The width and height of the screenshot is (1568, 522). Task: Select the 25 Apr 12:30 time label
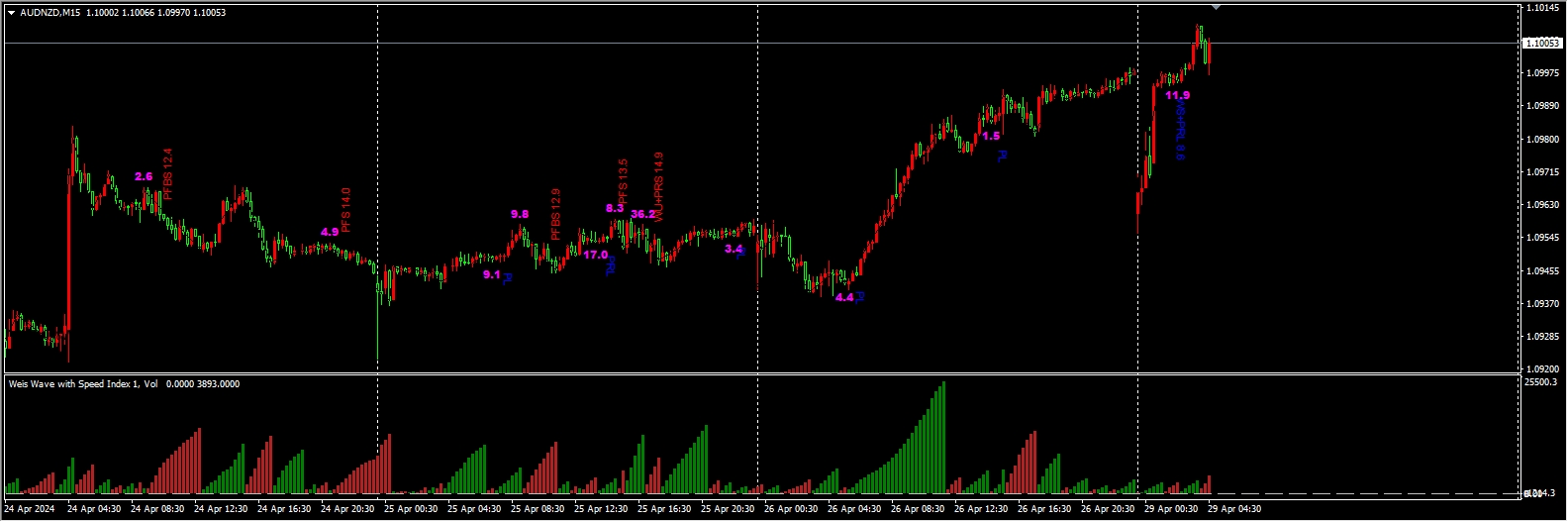(x=601, y=509)
